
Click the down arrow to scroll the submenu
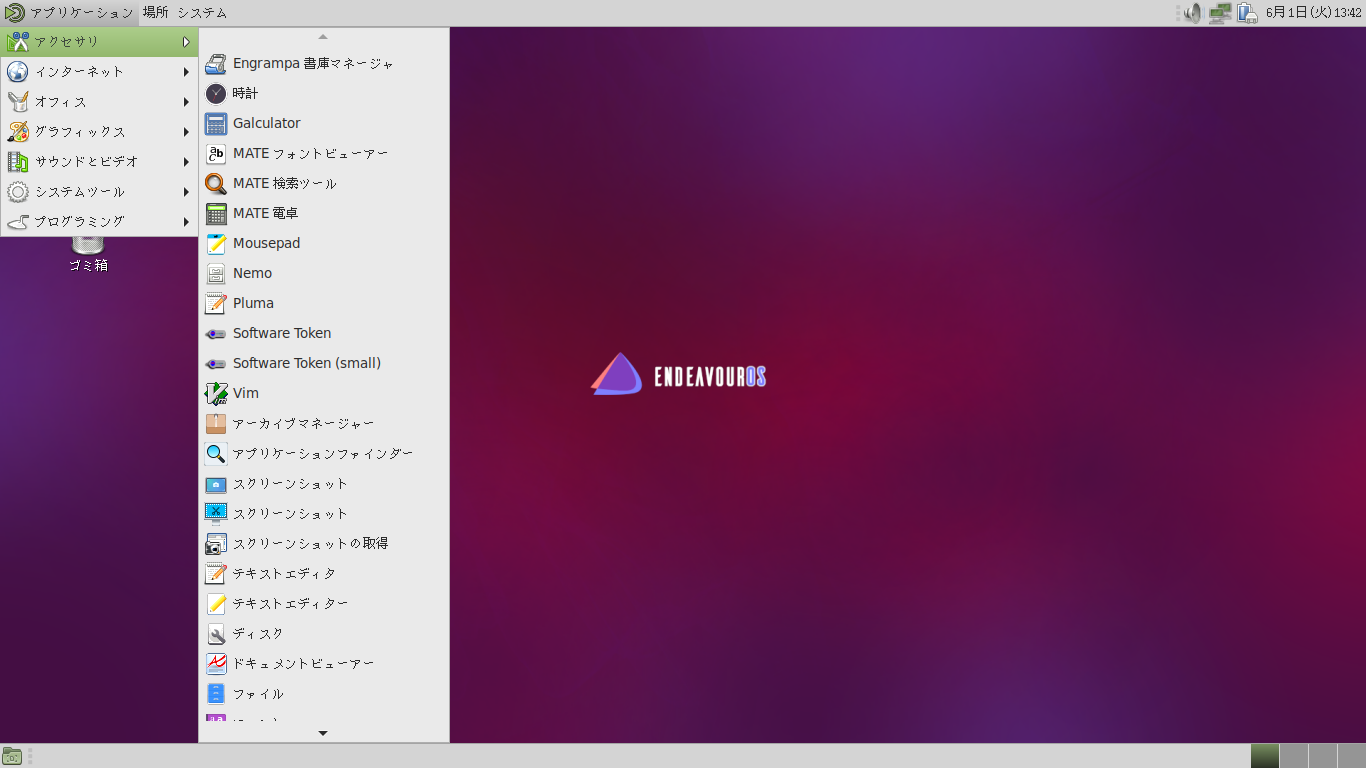pos(323,733)
